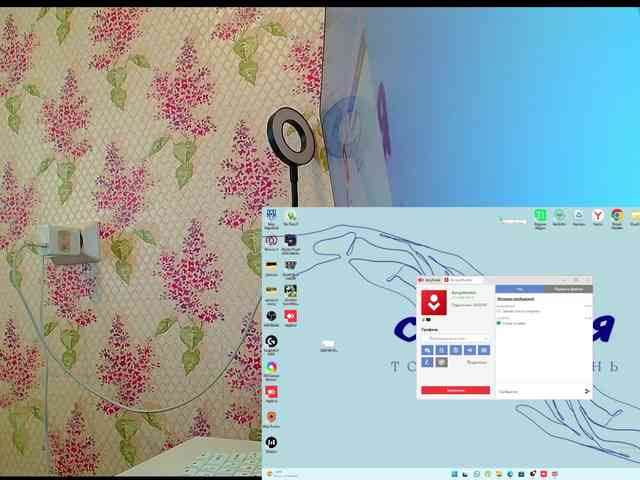Select the second AnyDesk session title tab

[x=461, y=280]
